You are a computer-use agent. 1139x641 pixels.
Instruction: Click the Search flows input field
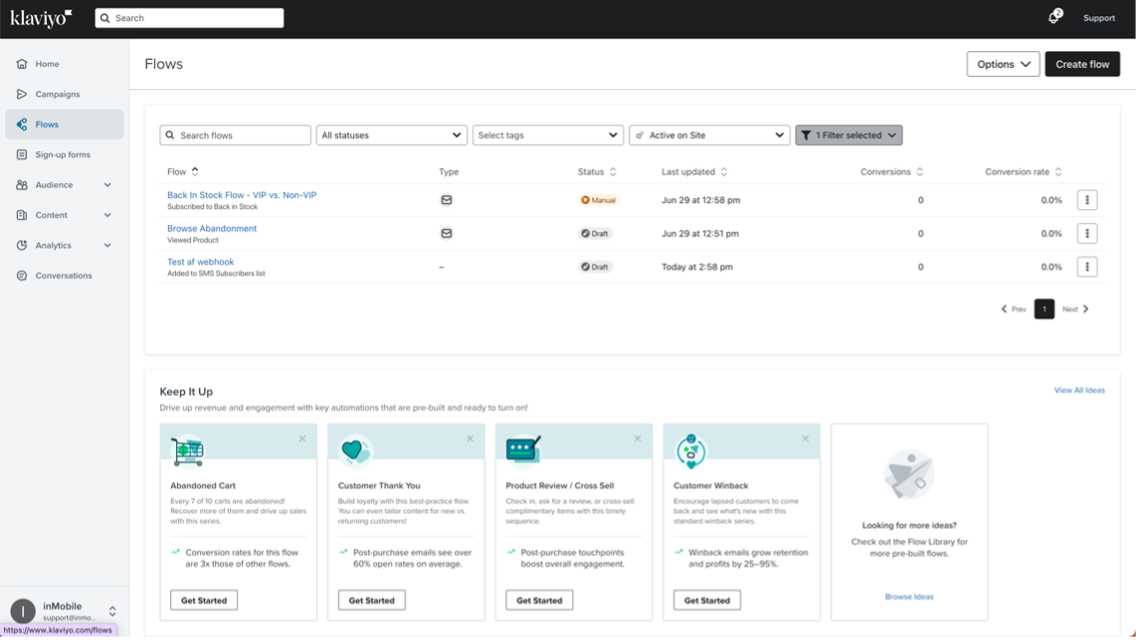pyautogui.click(x=235, y=135)
